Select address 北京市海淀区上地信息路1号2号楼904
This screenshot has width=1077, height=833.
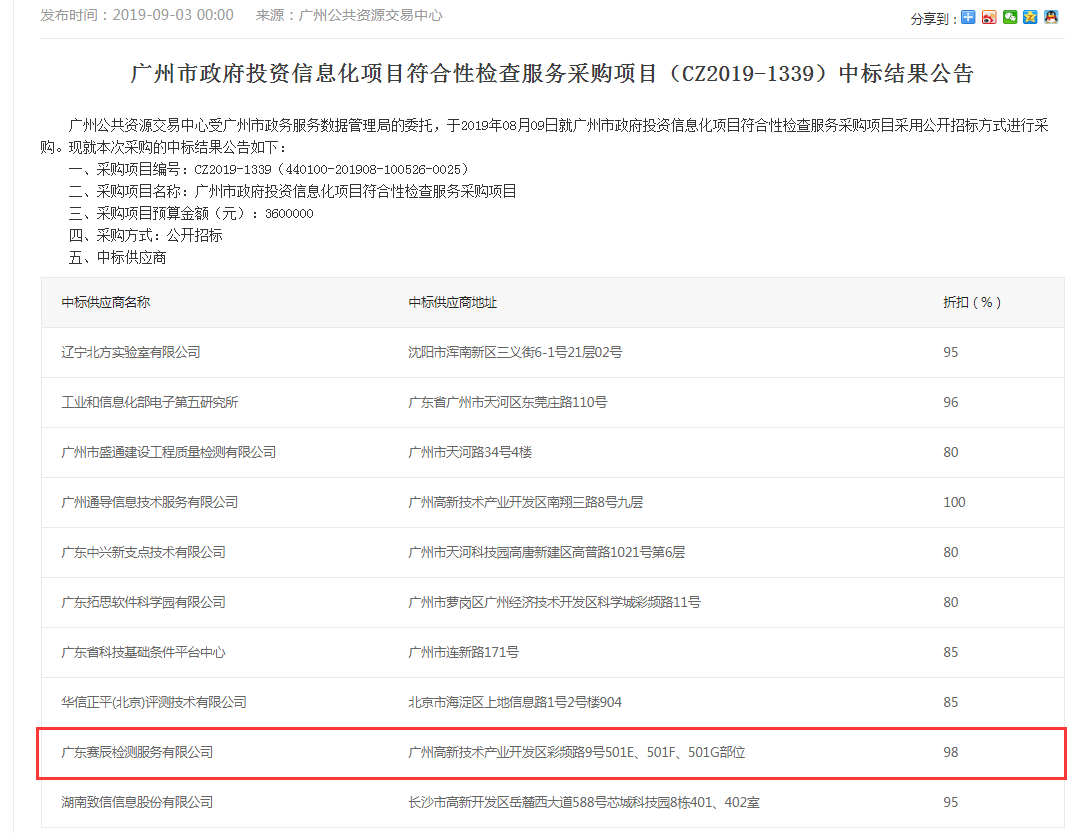pyautogui.click(x=515, y=703)
